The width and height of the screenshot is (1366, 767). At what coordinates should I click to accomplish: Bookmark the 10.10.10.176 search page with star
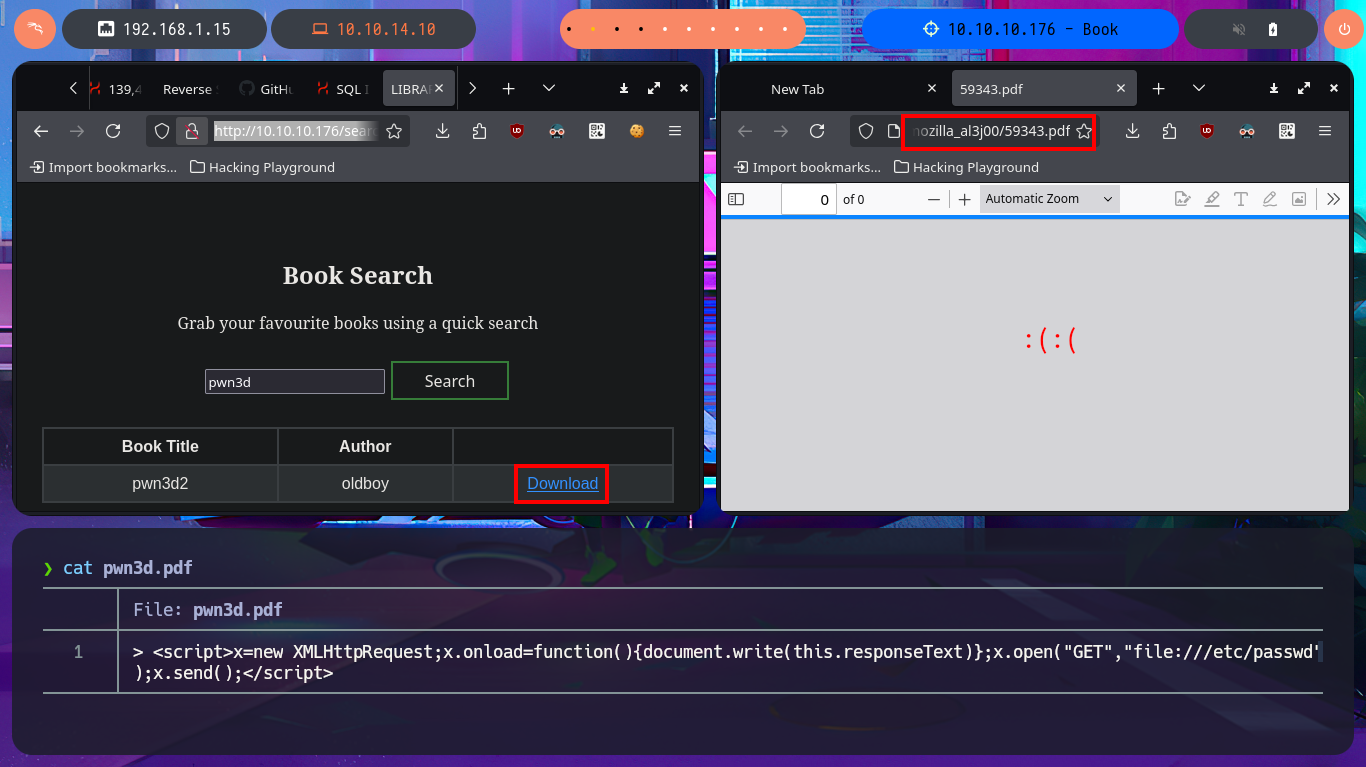394,131
